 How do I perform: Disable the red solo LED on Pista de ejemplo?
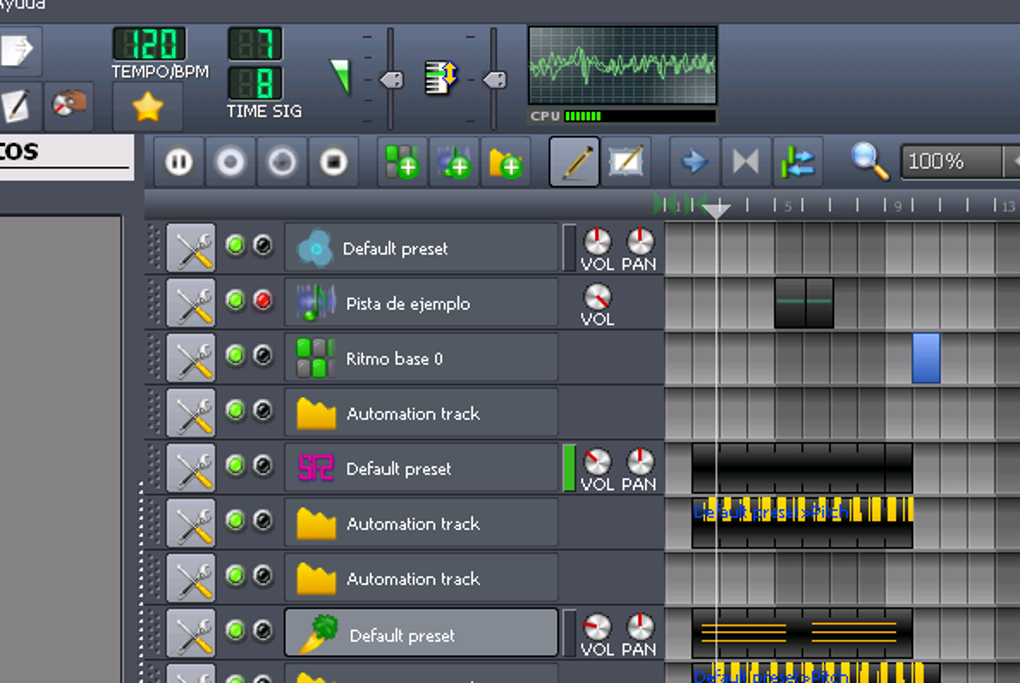click(263, 301)
